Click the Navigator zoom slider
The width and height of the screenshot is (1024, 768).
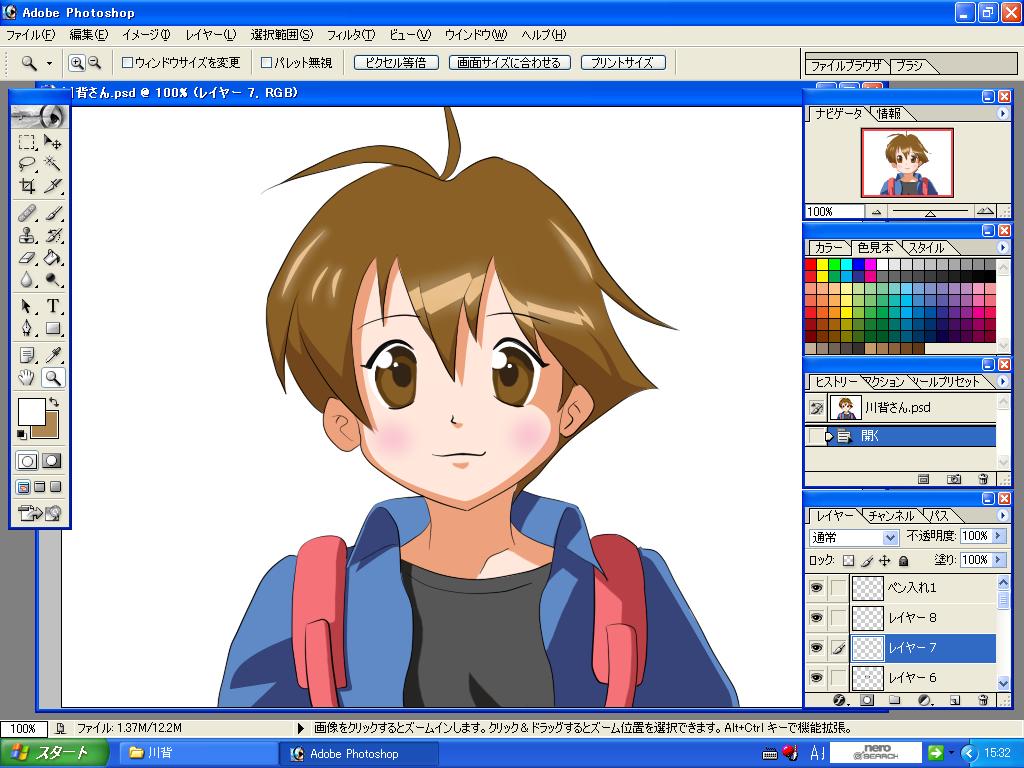(930, 212)
